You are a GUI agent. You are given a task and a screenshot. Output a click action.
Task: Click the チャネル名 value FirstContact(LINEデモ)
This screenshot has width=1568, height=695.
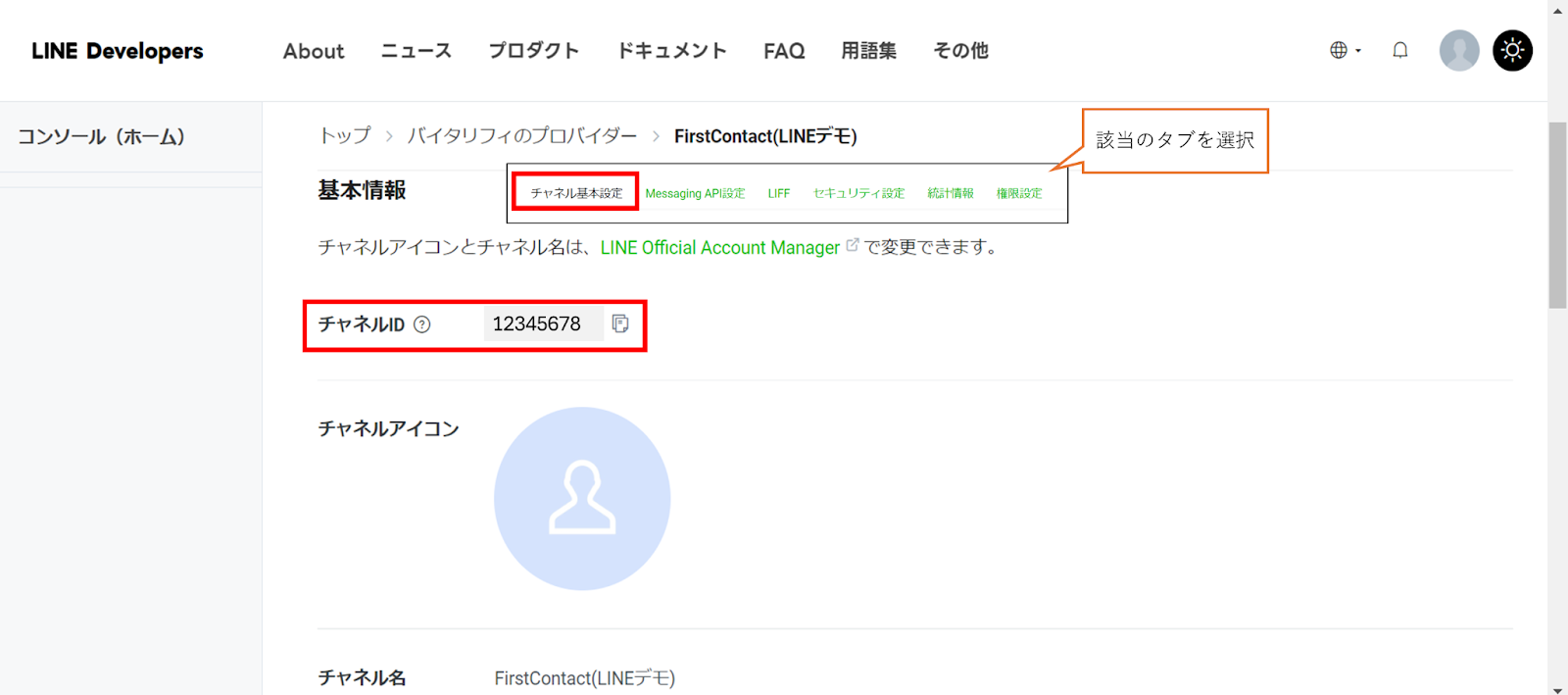pos(585,678)
